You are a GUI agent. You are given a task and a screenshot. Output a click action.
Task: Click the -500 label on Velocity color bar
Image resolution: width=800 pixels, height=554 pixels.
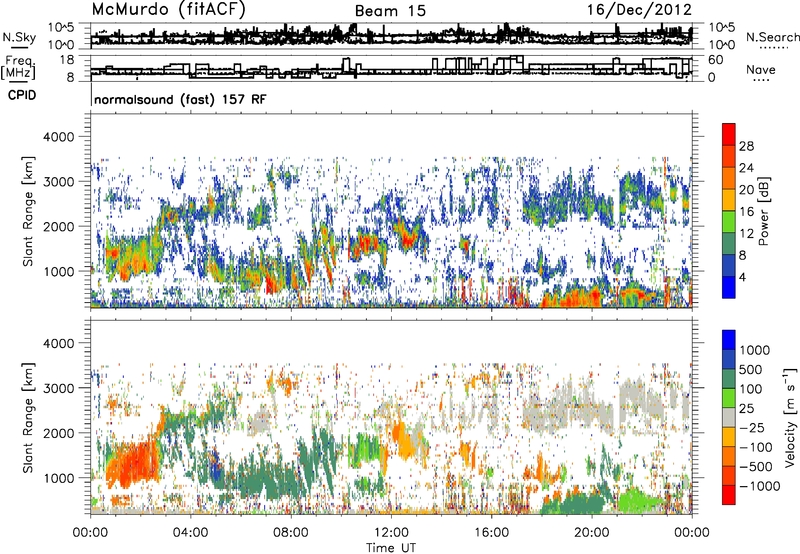click(756, 467)
